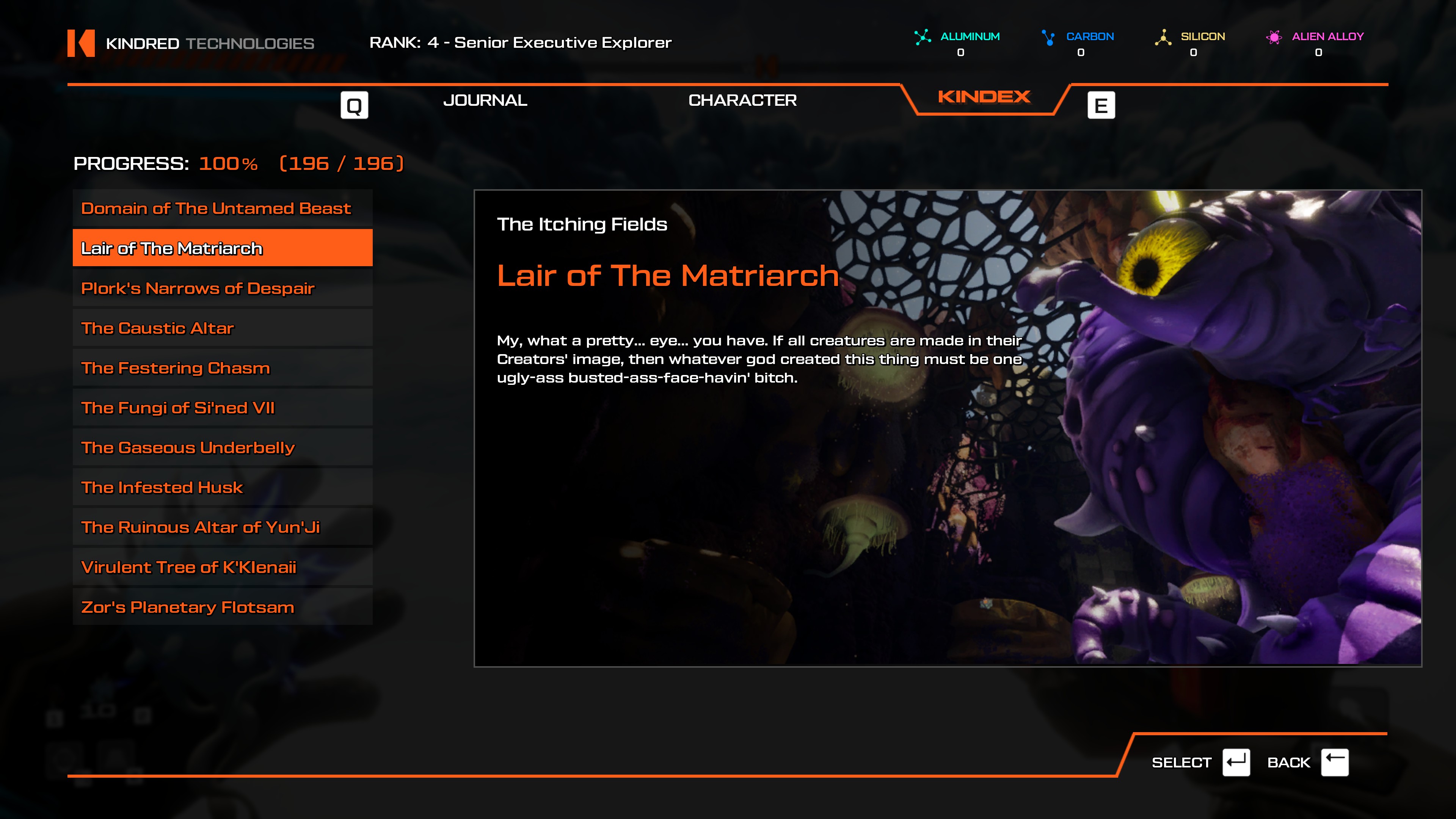
Task: Click the Alien Alloy resource icon
Action: coord(1274,37)
